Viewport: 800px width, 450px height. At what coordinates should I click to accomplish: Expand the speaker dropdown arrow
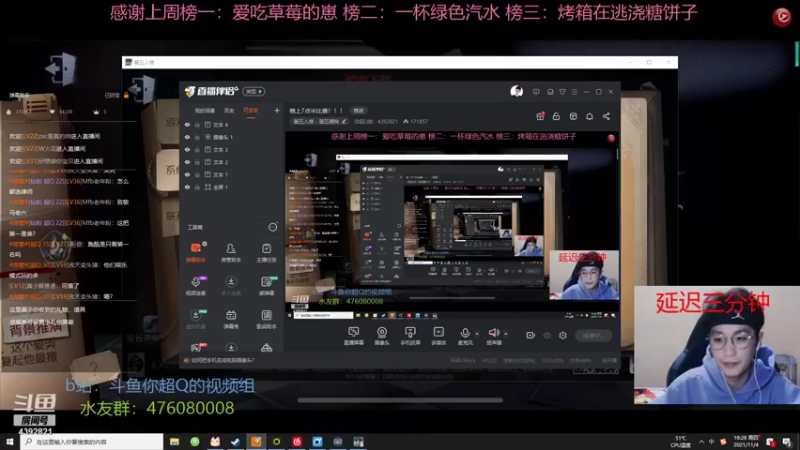[506, 334]
